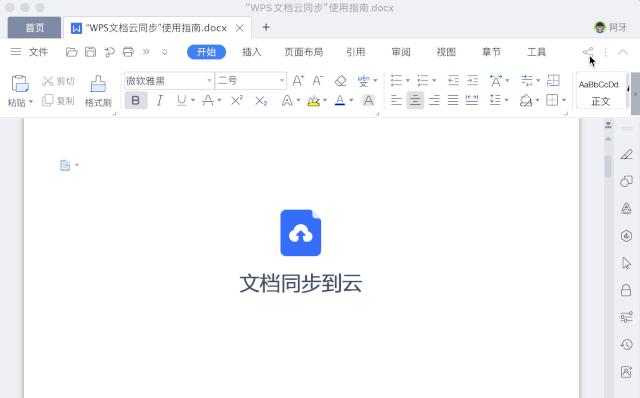Increase font size with A+ icon

pos(298,80)
